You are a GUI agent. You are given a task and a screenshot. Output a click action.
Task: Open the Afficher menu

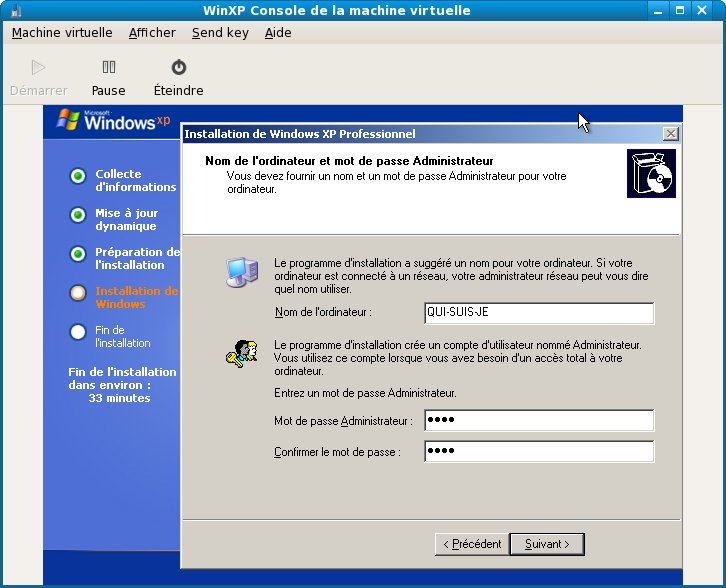[152, 33]
